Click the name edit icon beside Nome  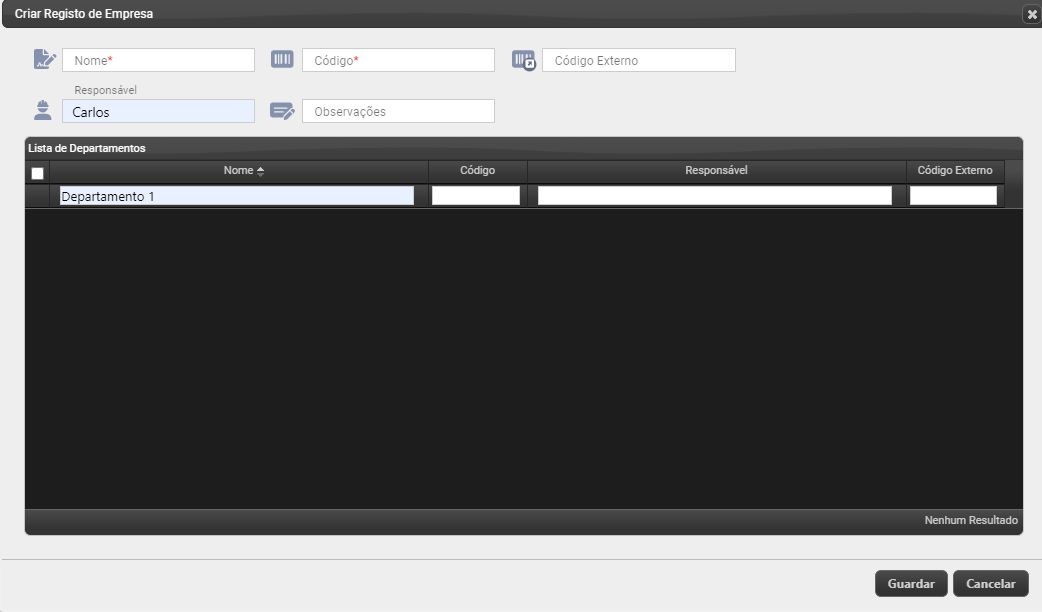pyautogui.click(x=45, y=59)
